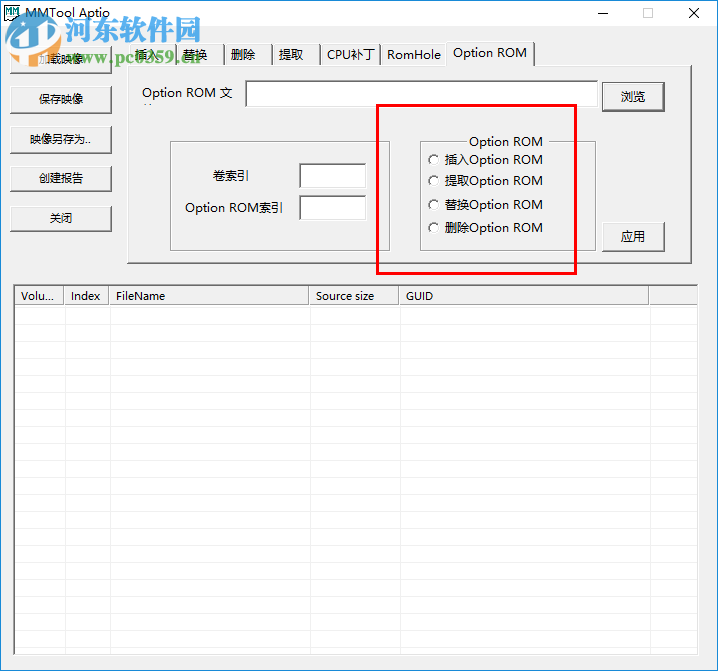Image resolution: width=718 pixels, height=671 pixels.
Task: Select the 插入Option ROM radio button
Action: click(485, 160)
